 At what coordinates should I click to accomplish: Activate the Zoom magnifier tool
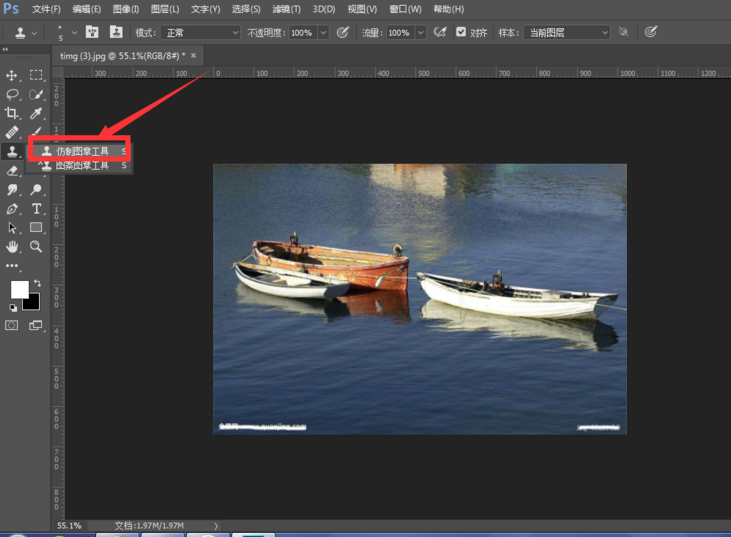36,246
